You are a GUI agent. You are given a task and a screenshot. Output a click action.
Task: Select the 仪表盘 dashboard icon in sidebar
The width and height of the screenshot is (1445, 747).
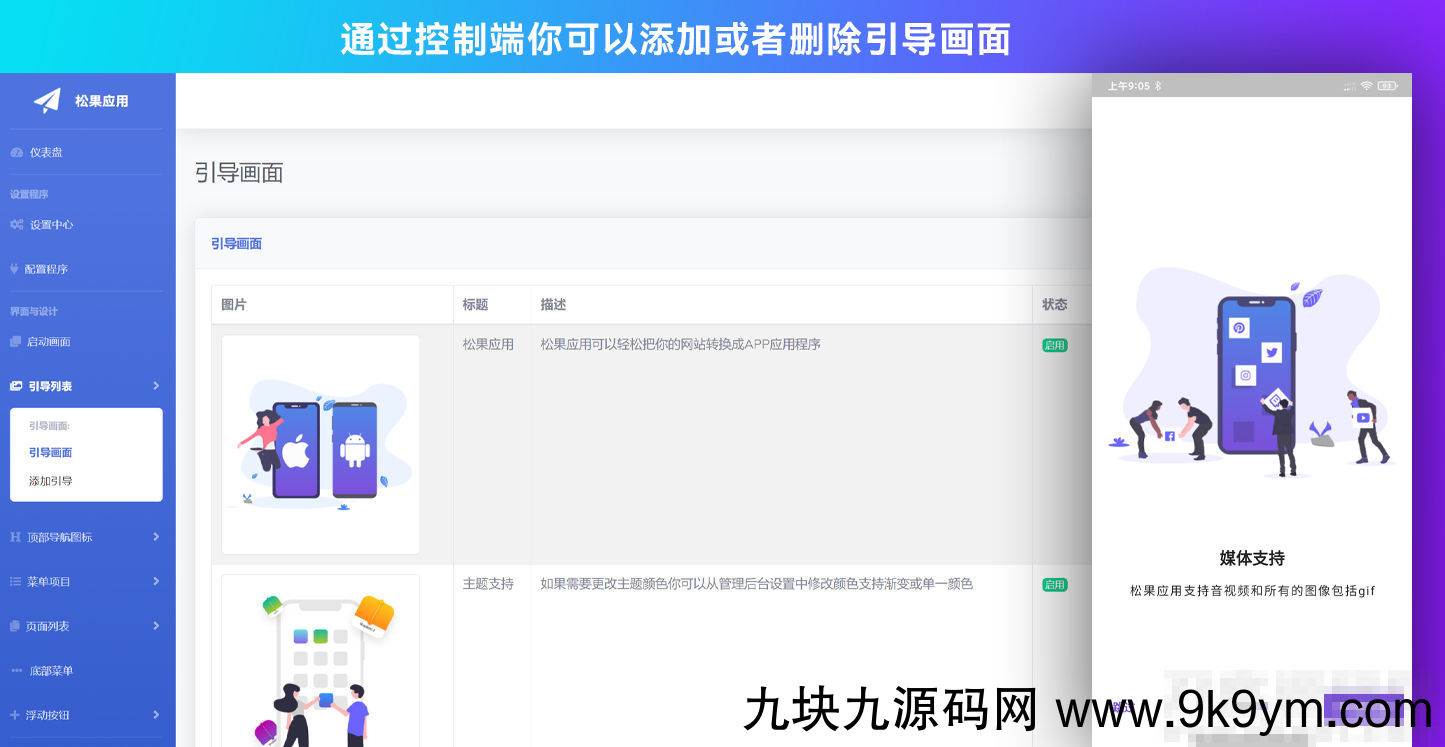17,152
